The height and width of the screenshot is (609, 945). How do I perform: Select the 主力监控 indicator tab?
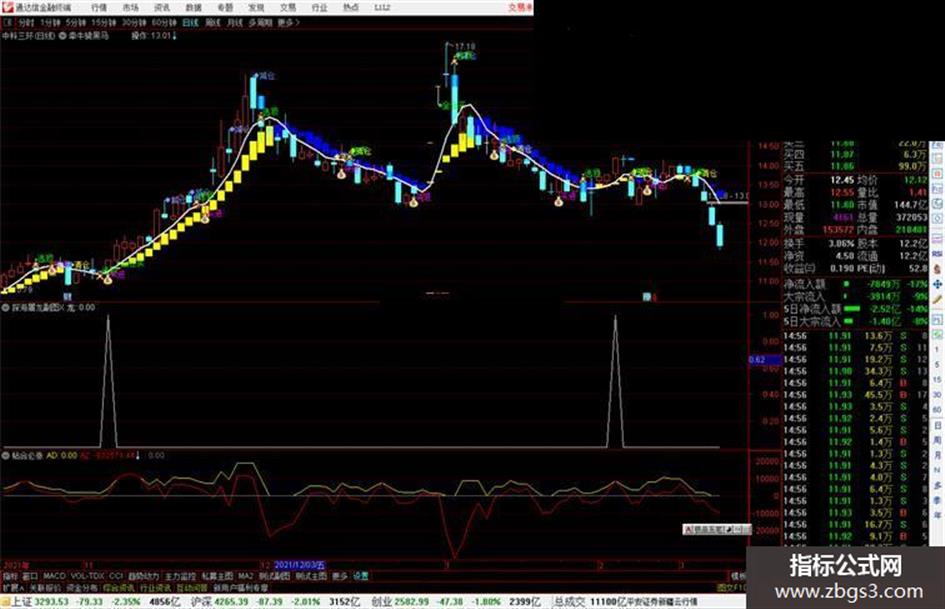180,576
